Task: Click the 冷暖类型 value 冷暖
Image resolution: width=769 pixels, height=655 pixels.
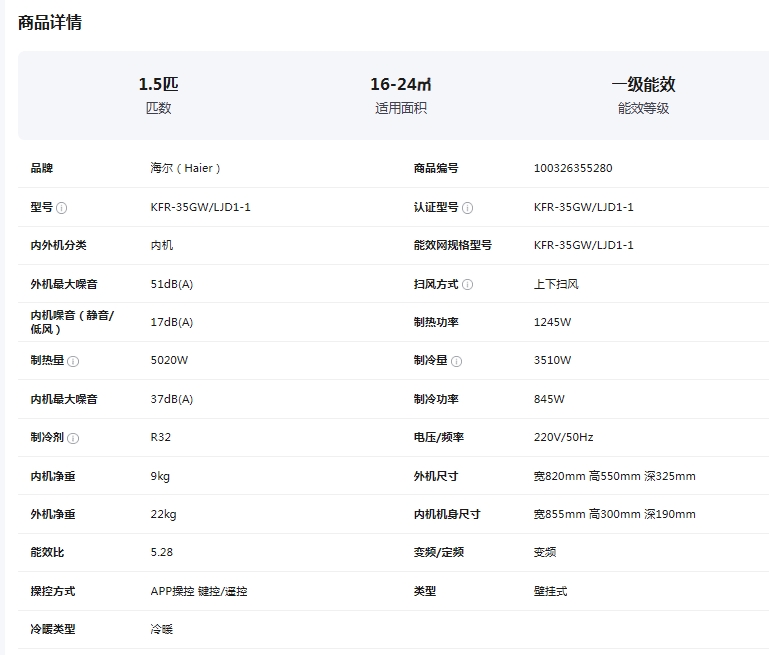Action: tap(161, 629)
